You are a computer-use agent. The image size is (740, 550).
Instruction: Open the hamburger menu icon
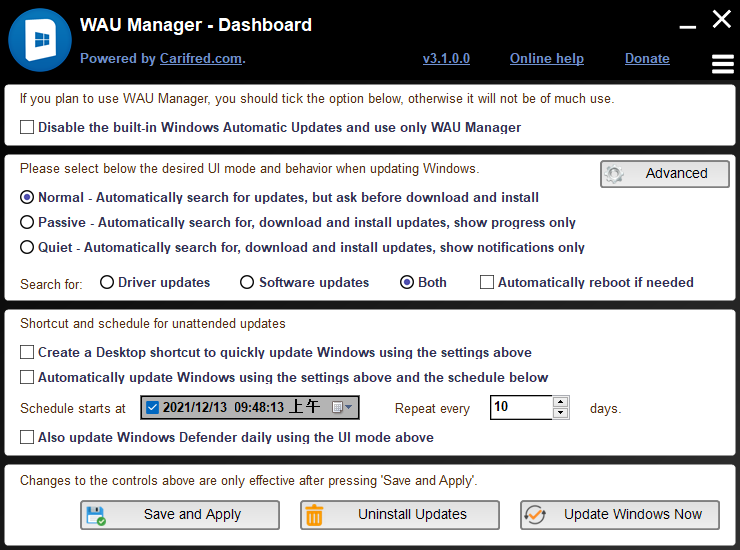tap(722, 63)
